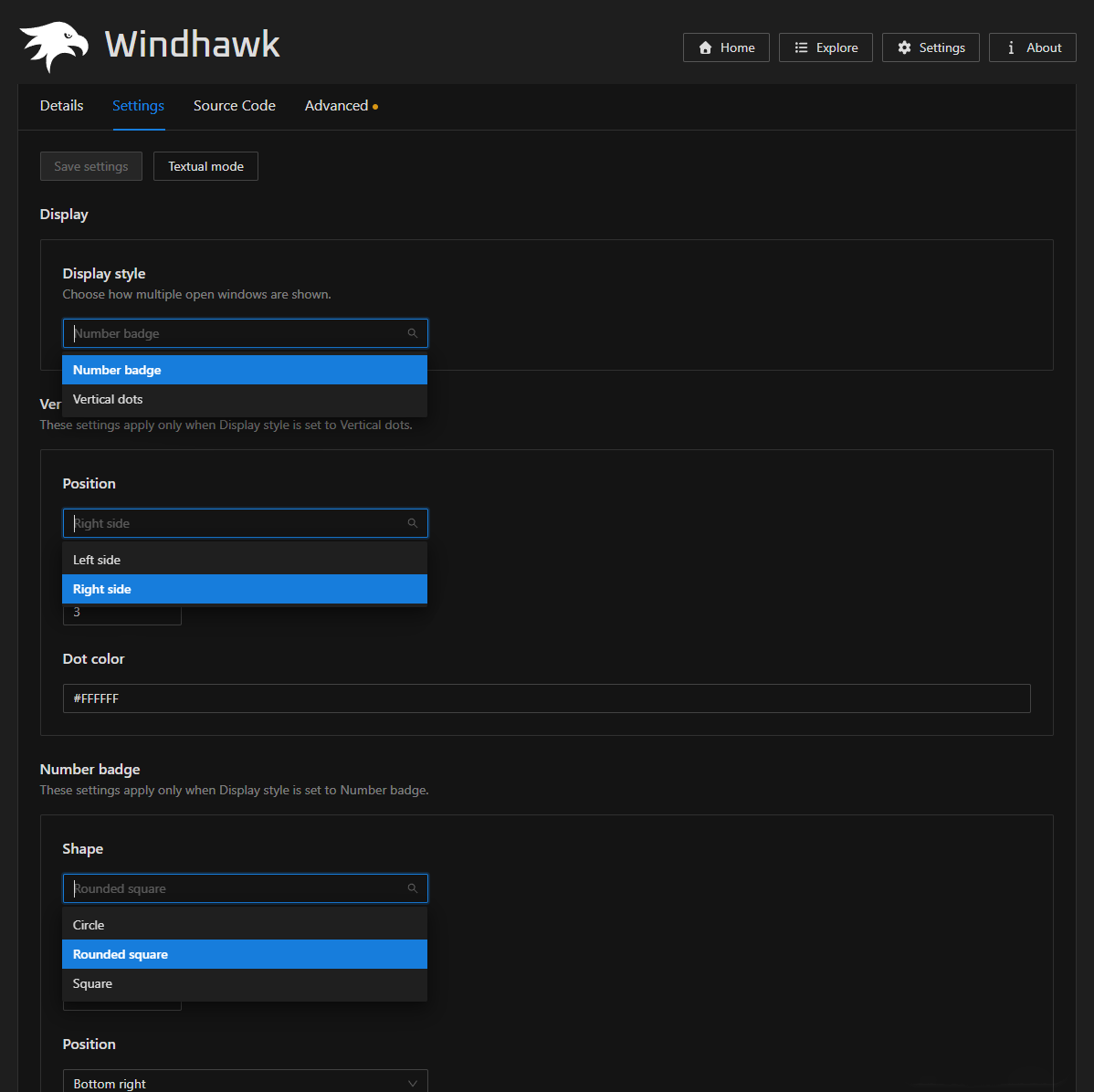Expand the Bottom right position dropdown

245,1083
